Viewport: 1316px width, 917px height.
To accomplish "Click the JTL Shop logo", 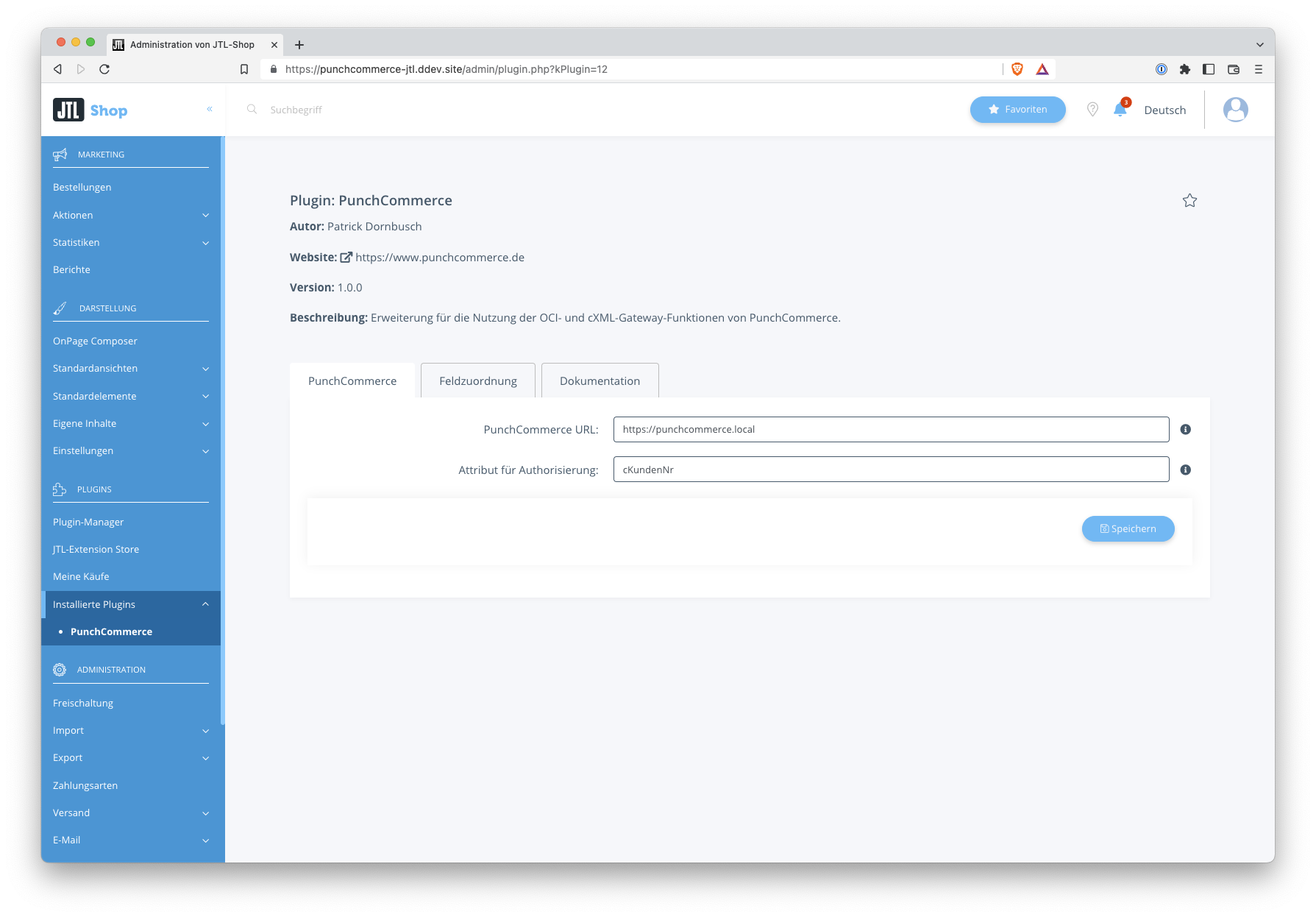I will [x=90, y=110].
